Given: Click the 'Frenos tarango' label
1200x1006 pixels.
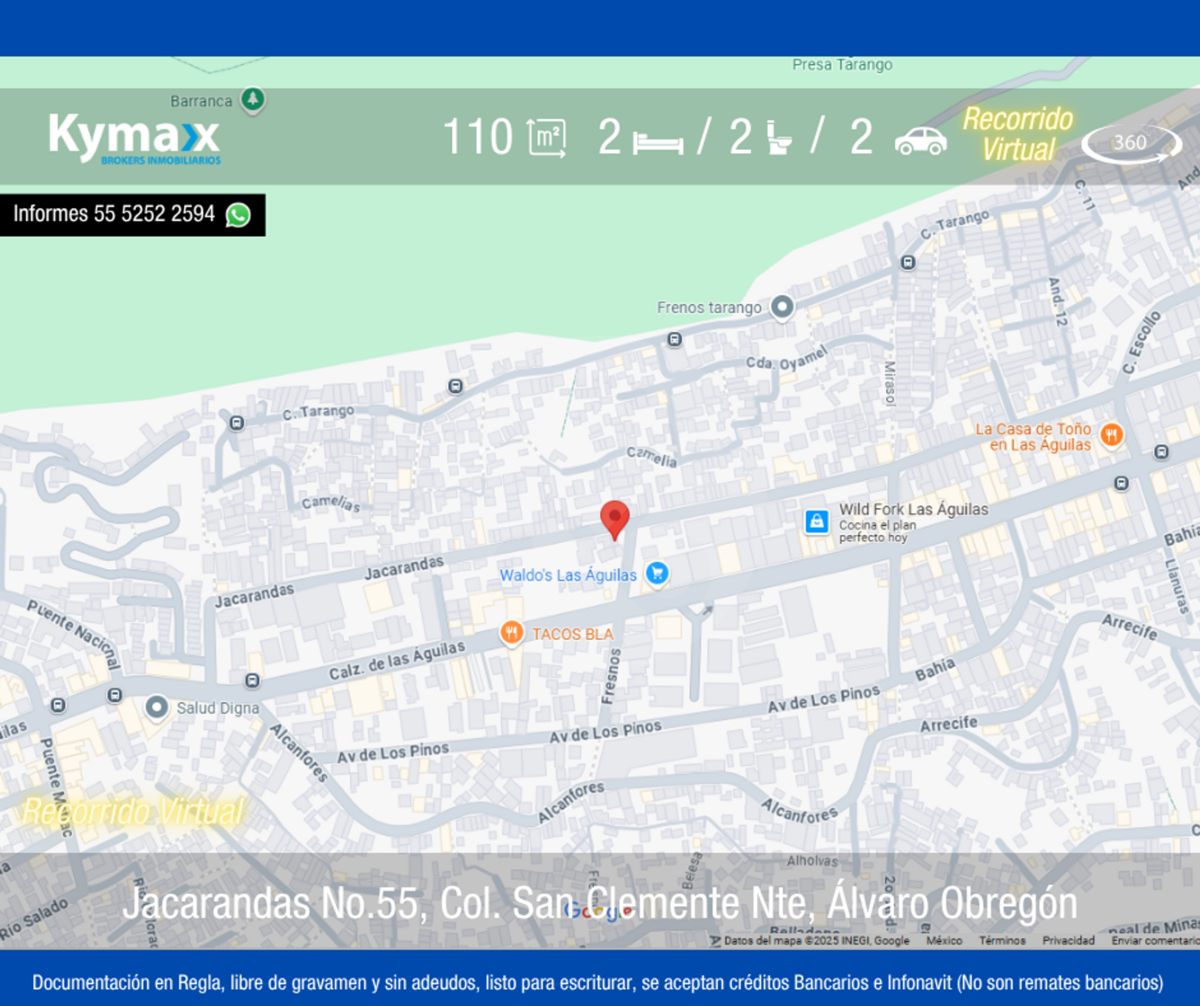Looking at the screenshot, I should [x=709, y=307].
